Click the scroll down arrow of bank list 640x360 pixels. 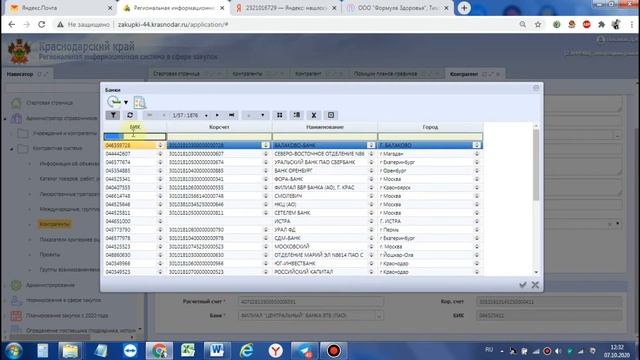tap(536, 272)
